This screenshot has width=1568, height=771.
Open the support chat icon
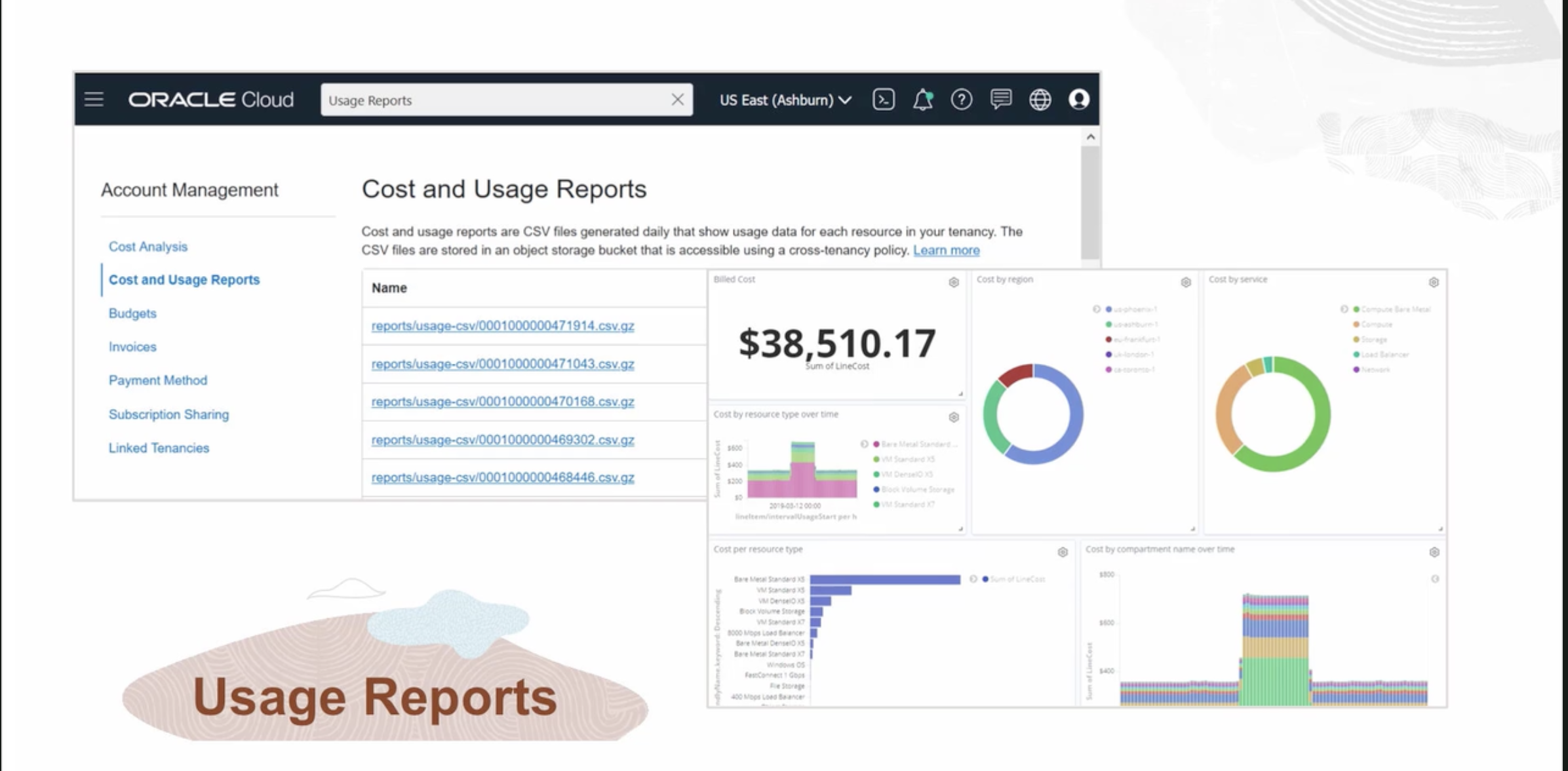click(x=1000, y=100)
